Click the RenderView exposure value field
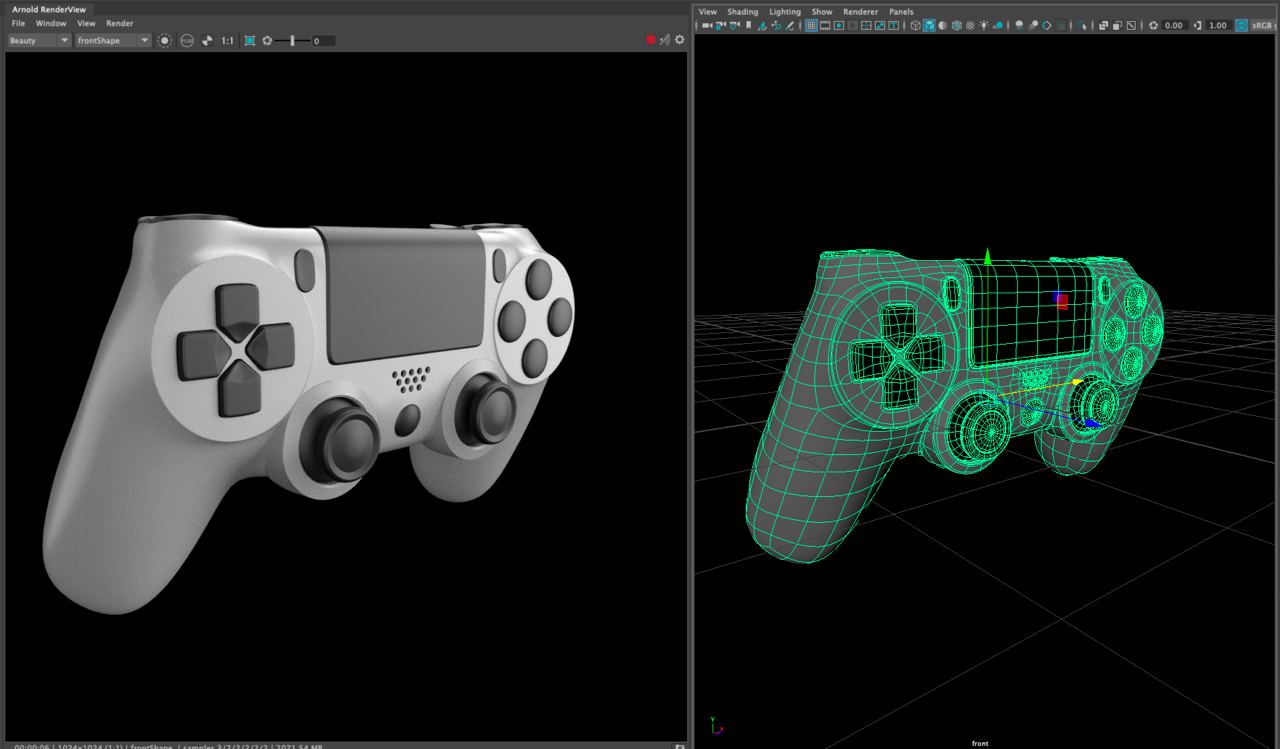1280x749 pixels. (x=324, y=40)
